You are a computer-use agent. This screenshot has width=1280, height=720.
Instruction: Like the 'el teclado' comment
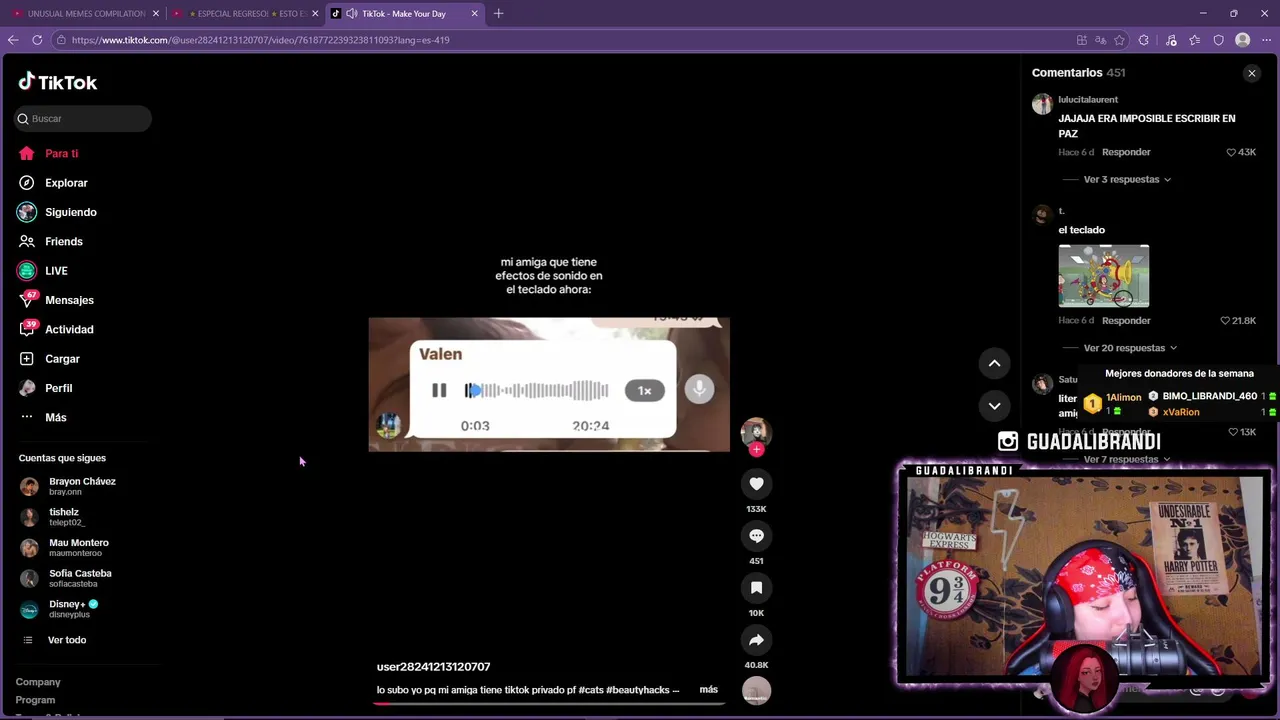pos(1226,321)
